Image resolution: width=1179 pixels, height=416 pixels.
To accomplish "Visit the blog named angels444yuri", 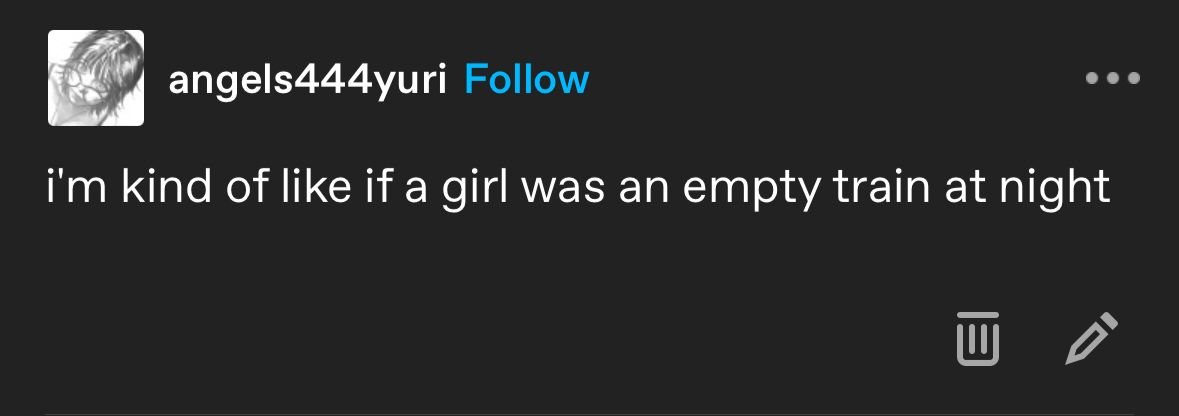I will tap(307, 79).
